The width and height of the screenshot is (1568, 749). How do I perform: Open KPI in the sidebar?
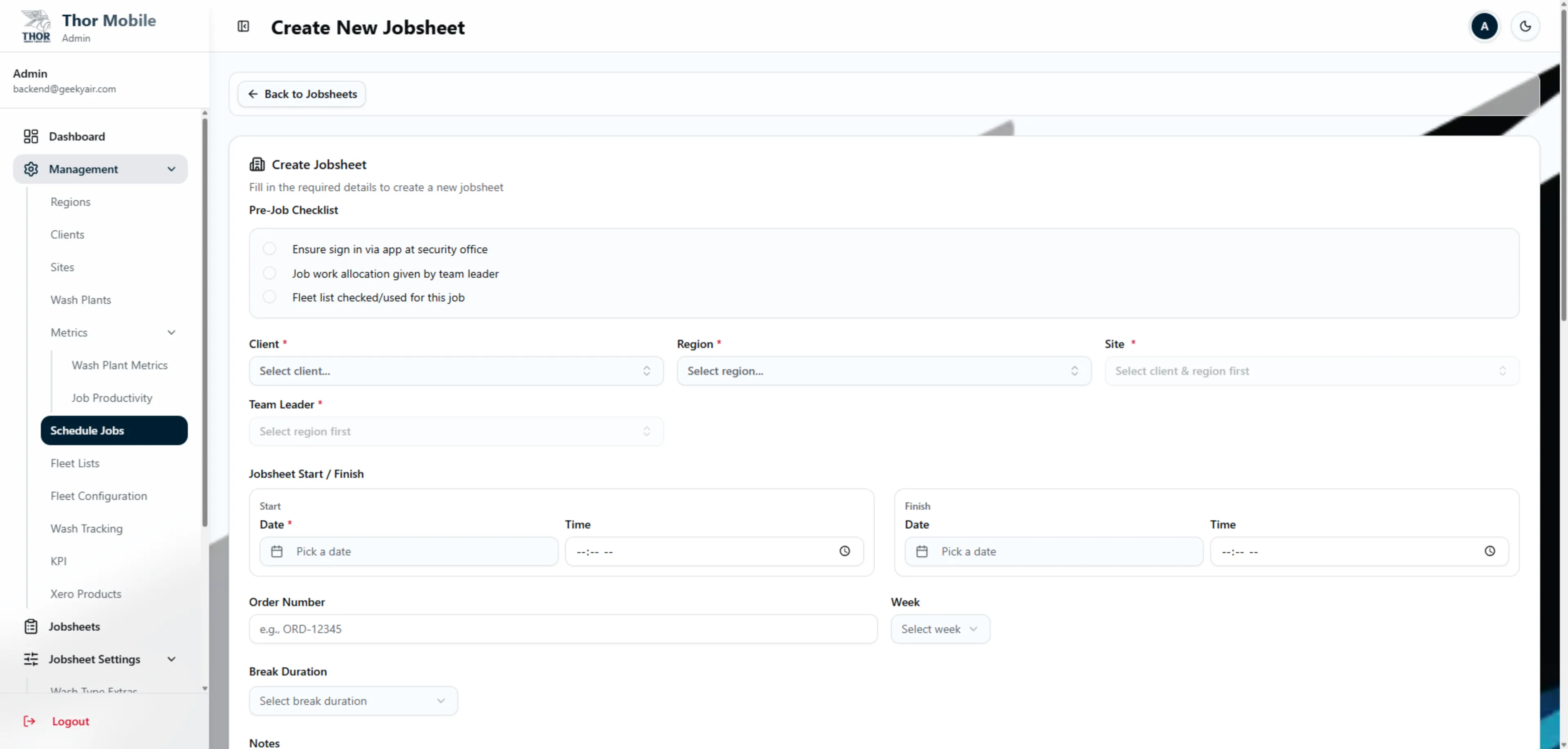[58, 562]
